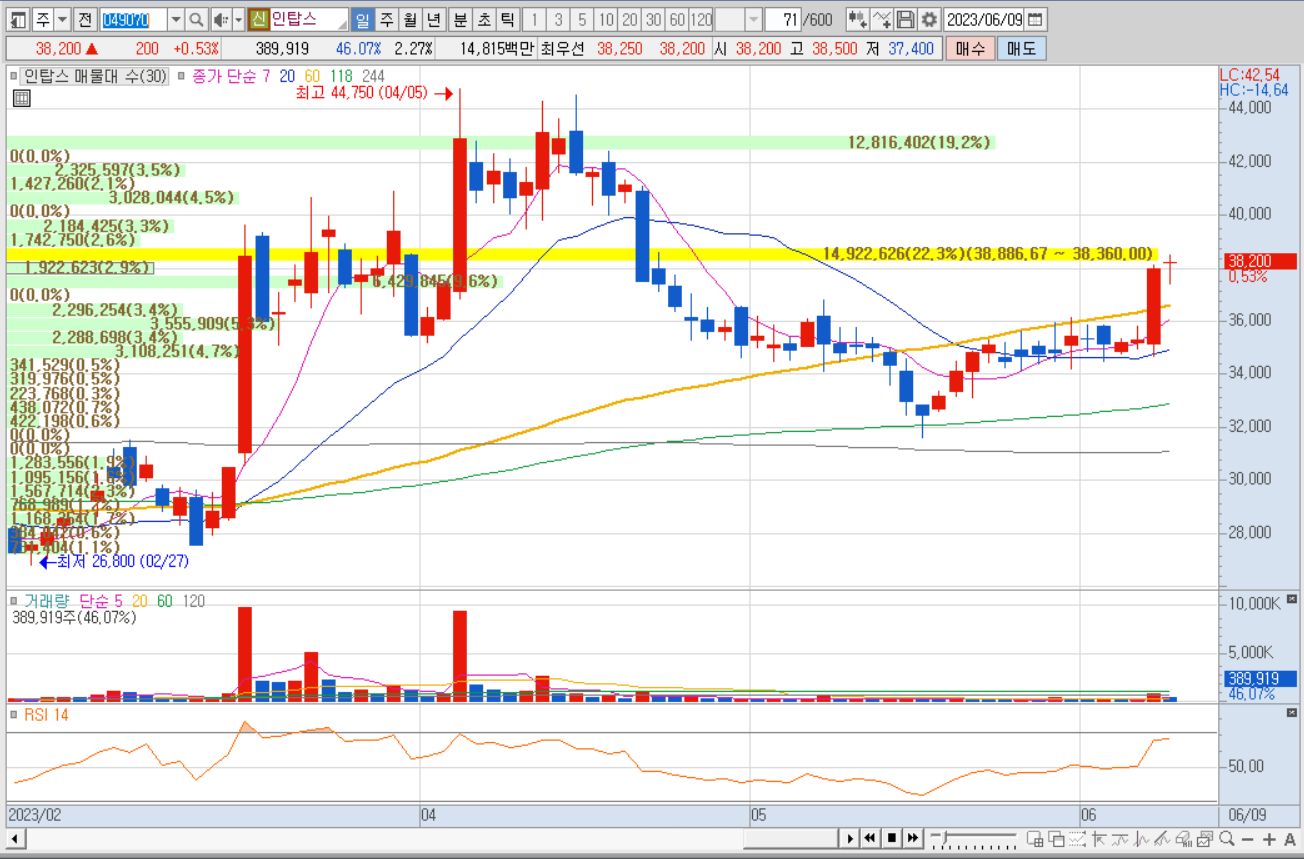Toggle the small square before RSI 14

coord(13,714)
